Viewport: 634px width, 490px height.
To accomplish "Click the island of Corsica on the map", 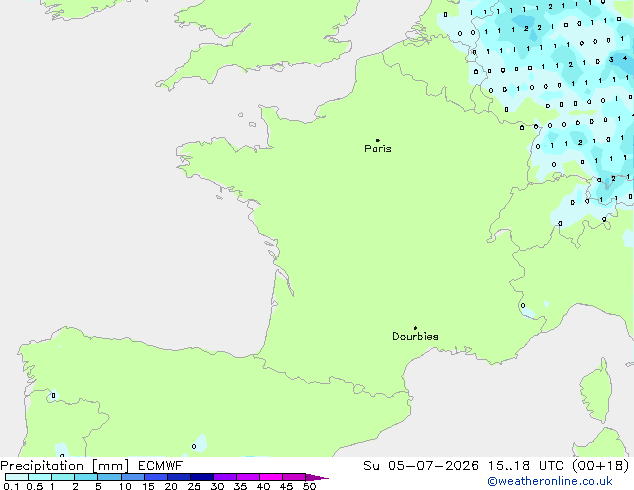I will click(x=596, y=392).
